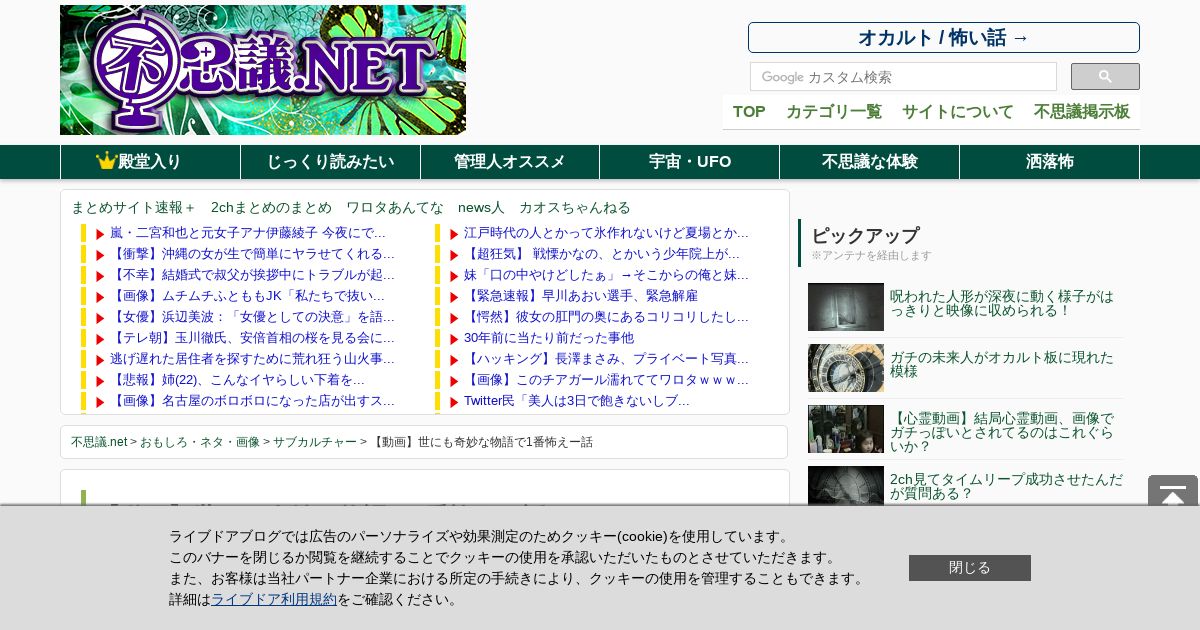The height and width of the screenshot is (630, 1200).
Task: Open the 【衝撃】沖縄の女 headline
Action: (252, 254)
